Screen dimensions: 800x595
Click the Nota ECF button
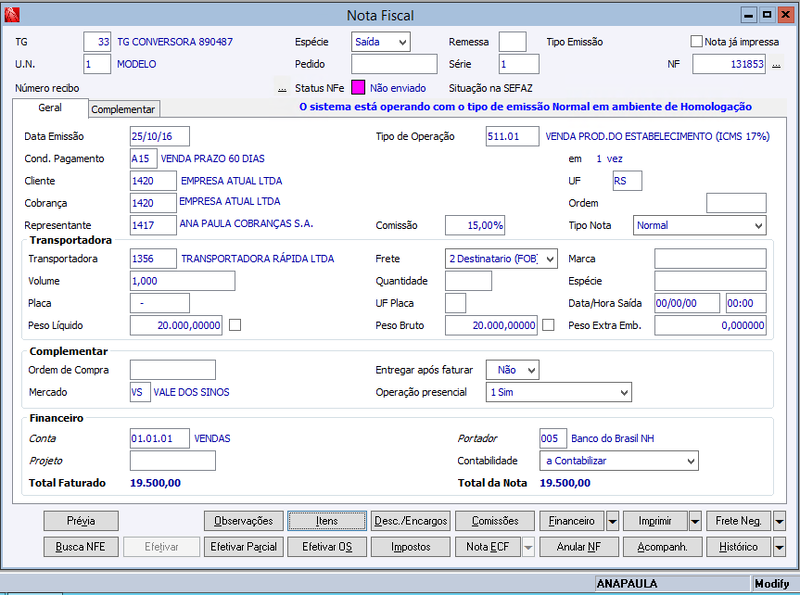click(488, 547)
